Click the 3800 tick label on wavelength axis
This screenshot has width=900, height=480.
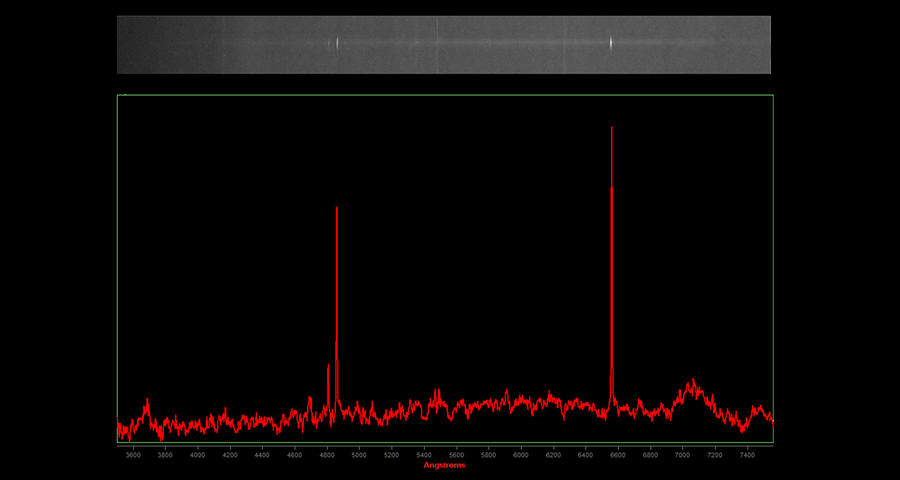pos(165,454)
